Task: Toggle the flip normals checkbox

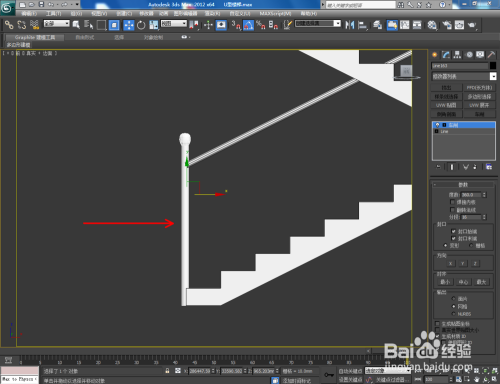Action: [452, 210]
